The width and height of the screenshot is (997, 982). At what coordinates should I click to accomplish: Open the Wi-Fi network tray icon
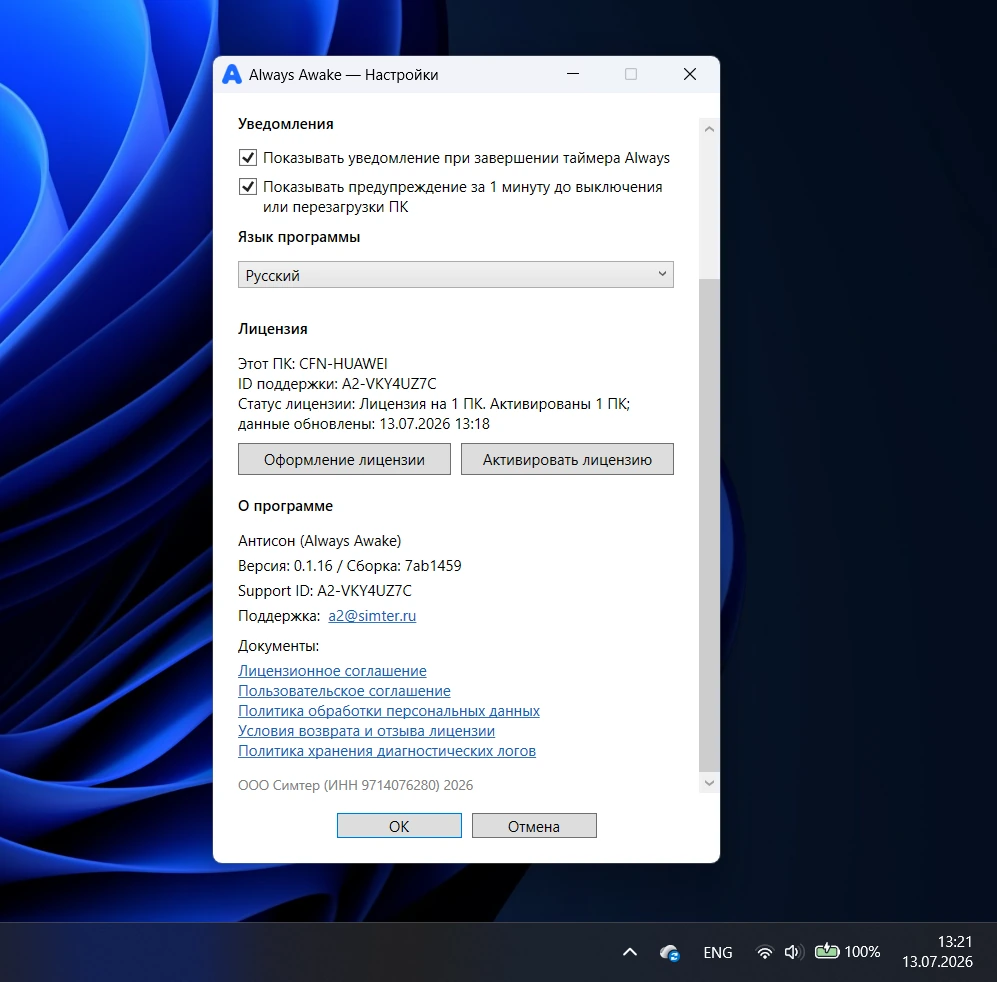click(x=764, y=952)
